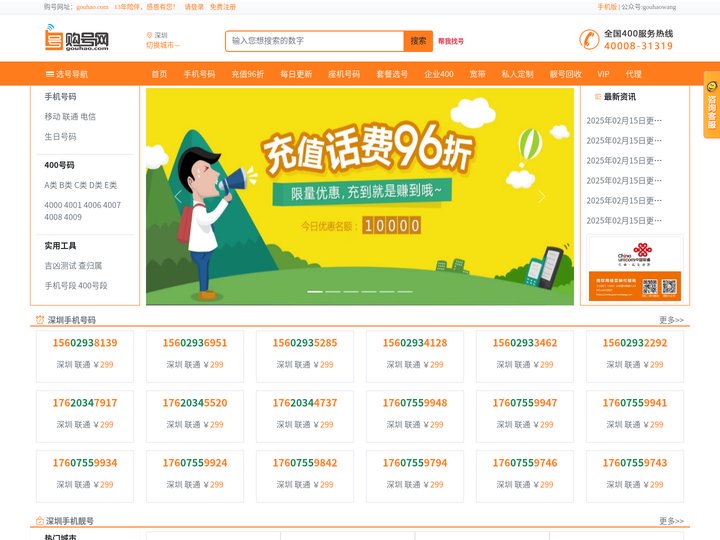Click the gouhao.com site logo
720x540 pixels.
pos(77,38)
